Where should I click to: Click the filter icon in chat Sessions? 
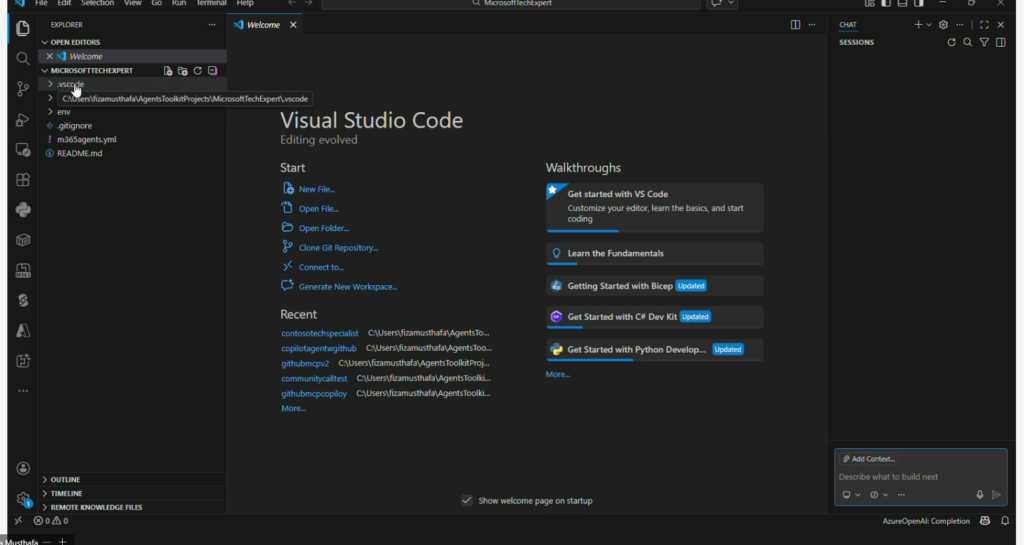point(984,43)
